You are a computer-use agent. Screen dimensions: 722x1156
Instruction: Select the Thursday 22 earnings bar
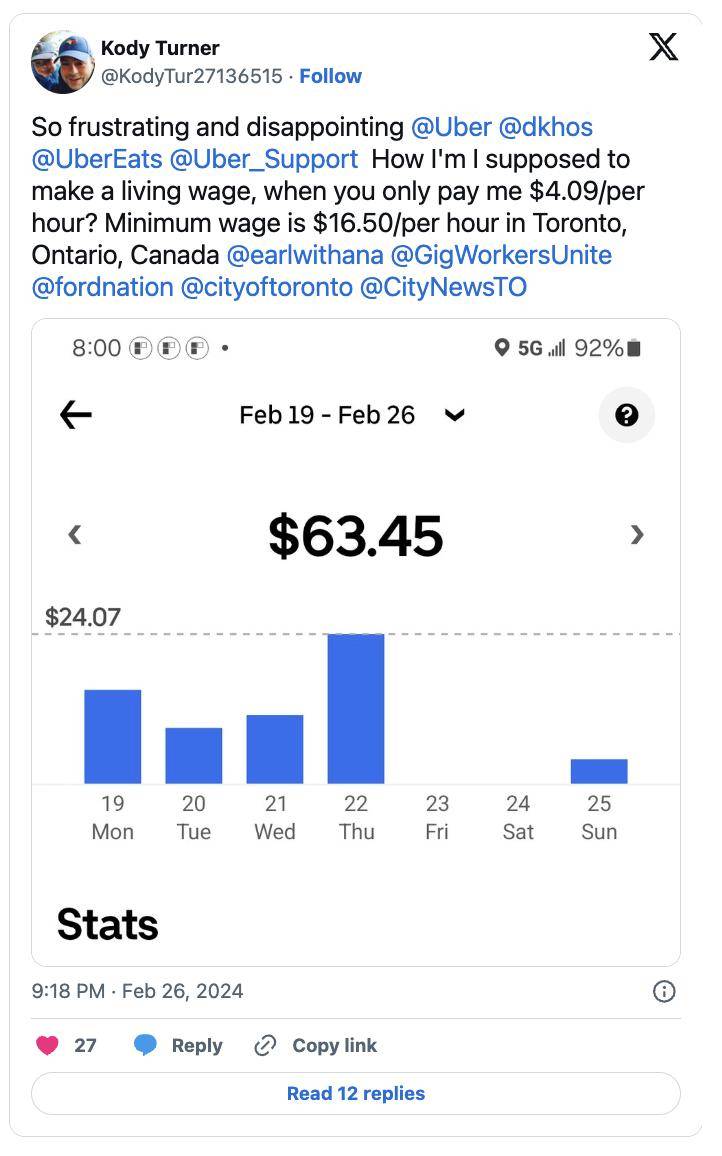point(356,708)
